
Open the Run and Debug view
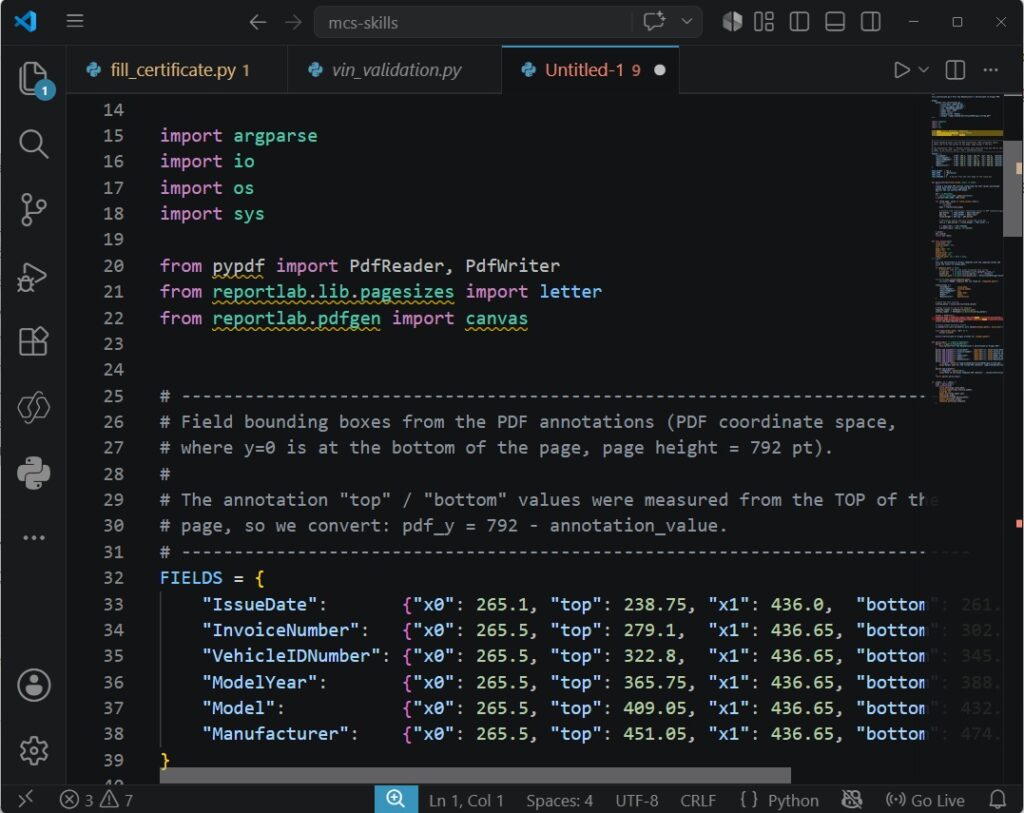tap(33, 276)
